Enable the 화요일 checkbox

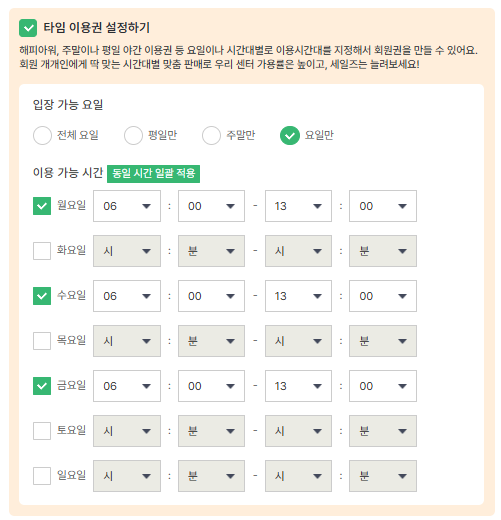click(x=42, y=251)
